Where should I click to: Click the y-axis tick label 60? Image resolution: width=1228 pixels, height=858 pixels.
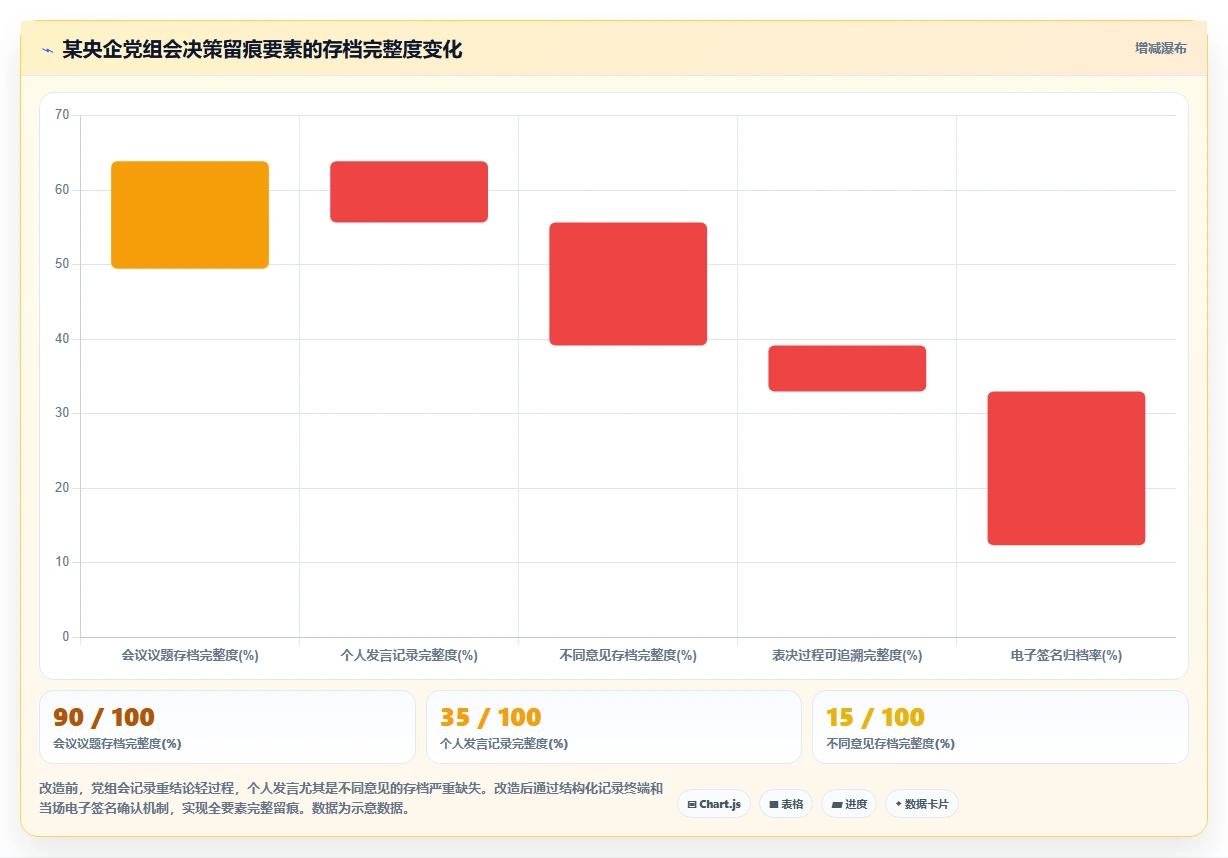point(62,190)
